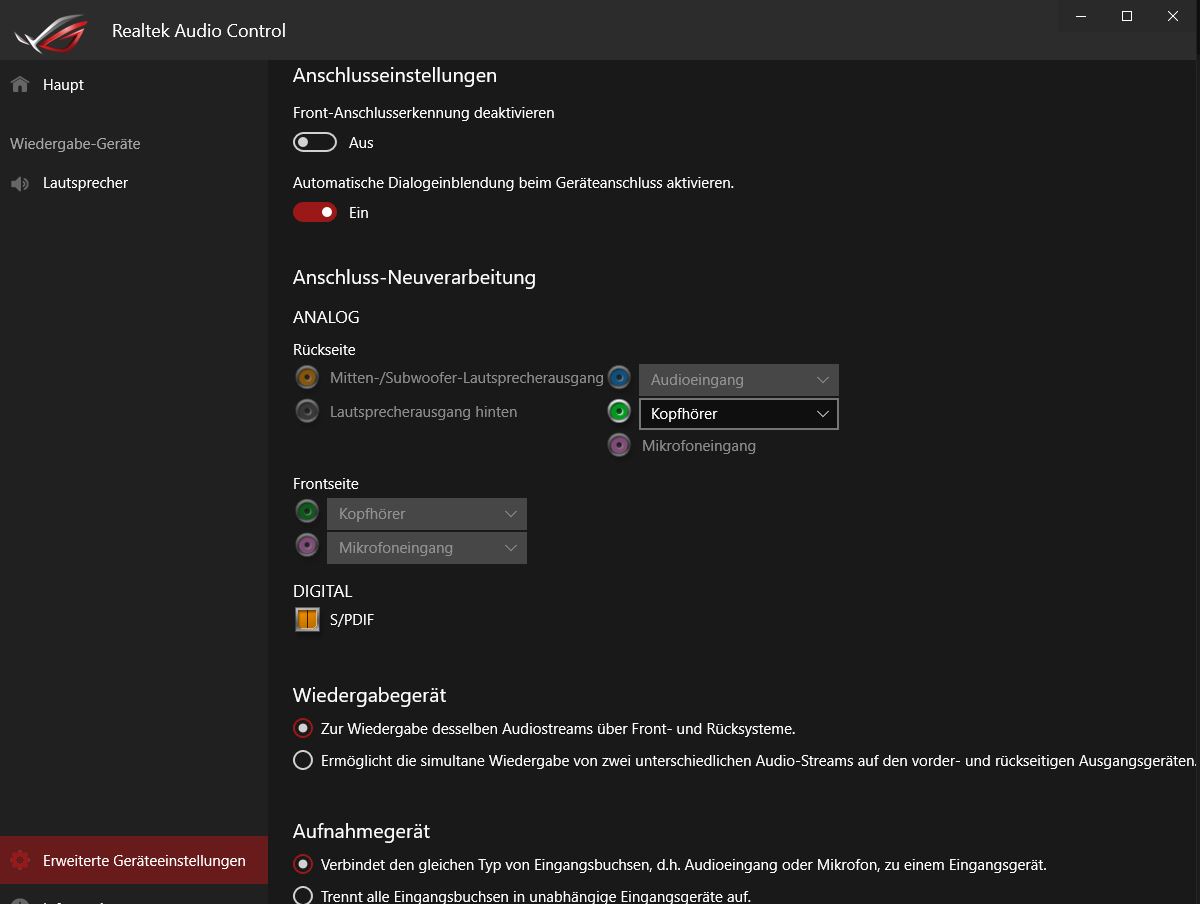Click the Aus label next to switch
Viewport: 1200px width, 904px height.
pos(361,143)
